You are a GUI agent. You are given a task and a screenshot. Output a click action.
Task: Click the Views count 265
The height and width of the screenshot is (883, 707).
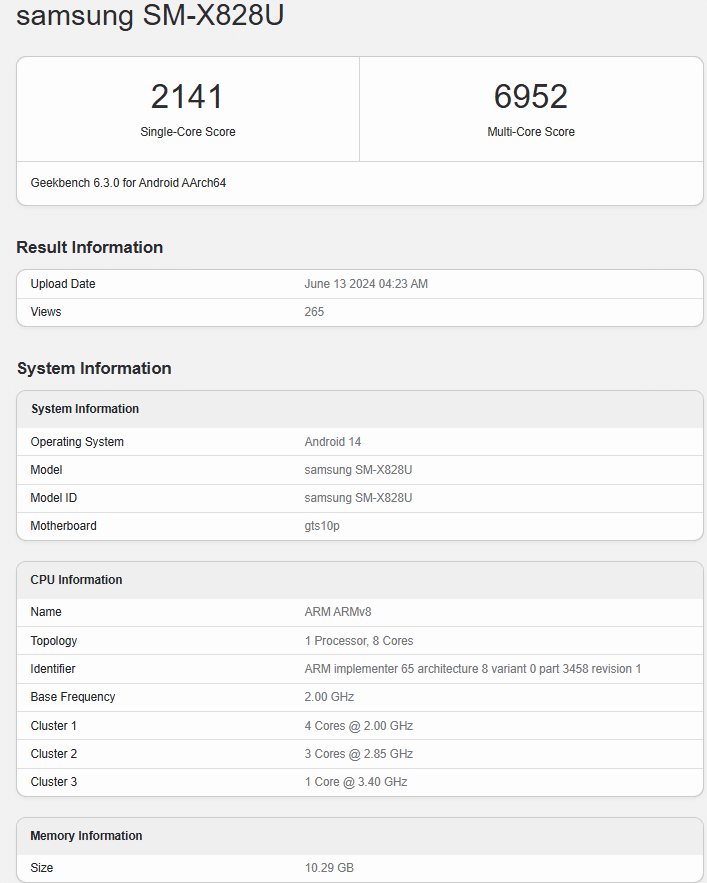click(314, 312)
